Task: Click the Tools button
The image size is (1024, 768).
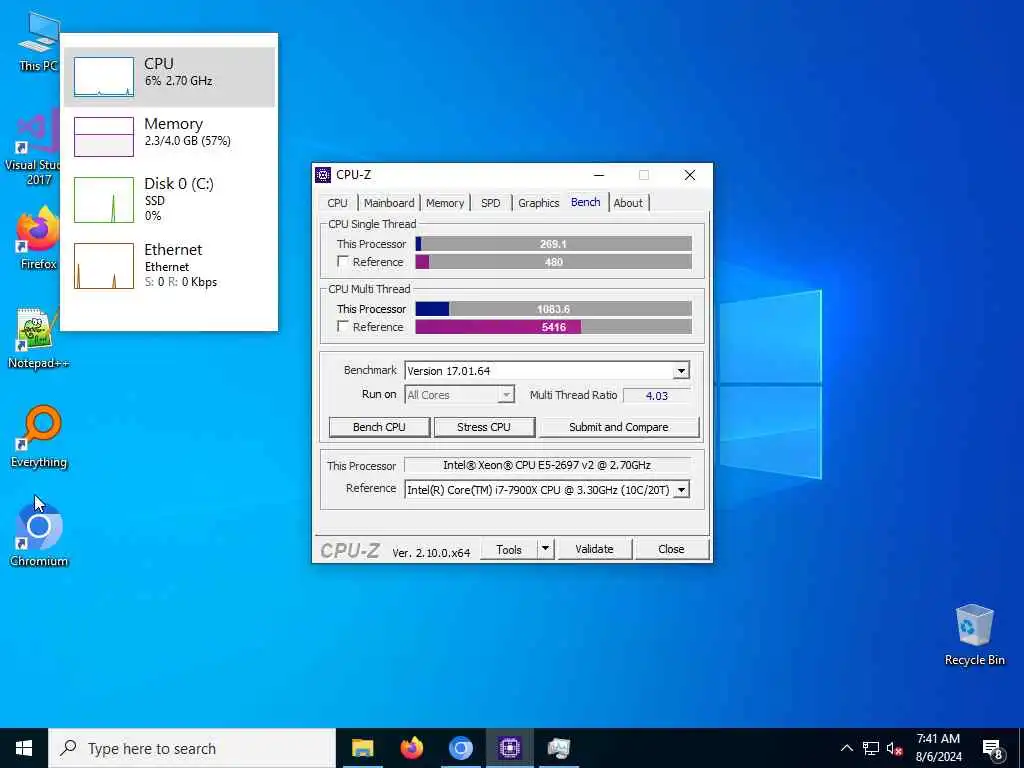Action: coord(509,549)
